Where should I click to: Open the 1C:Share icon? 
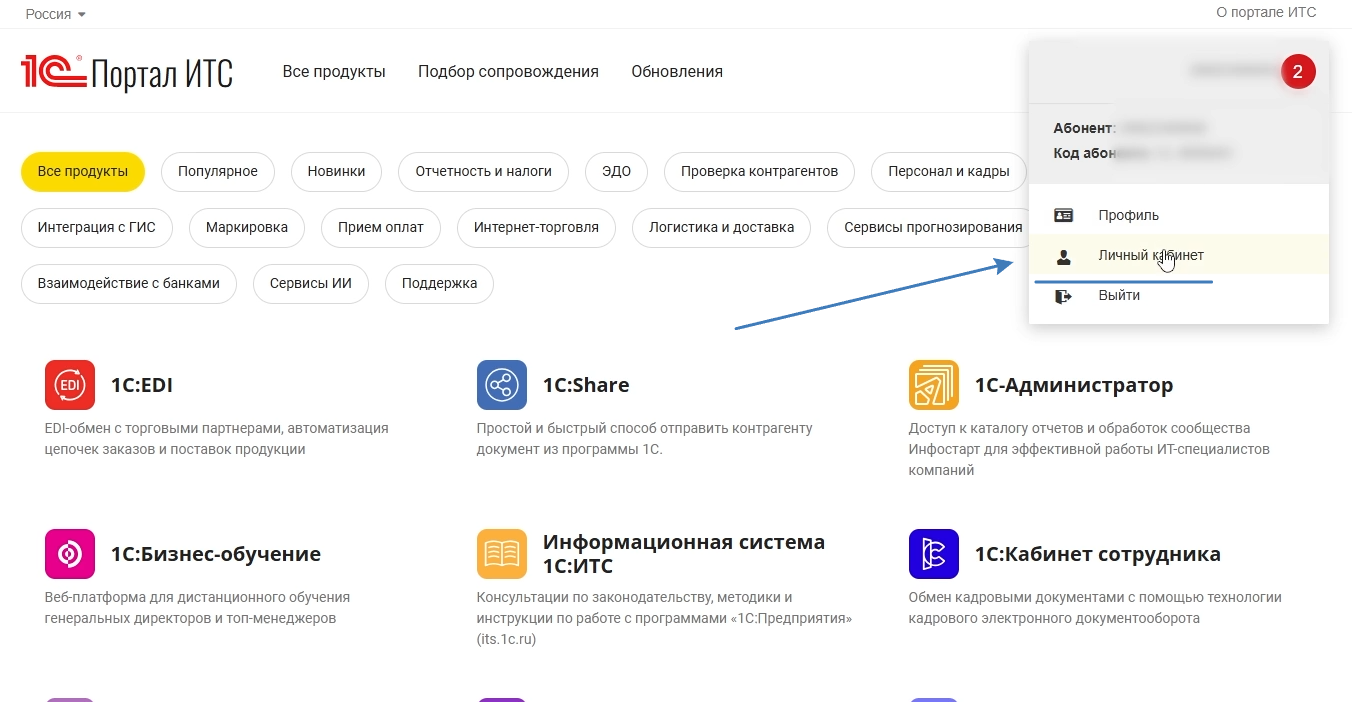tap(502, 385)
